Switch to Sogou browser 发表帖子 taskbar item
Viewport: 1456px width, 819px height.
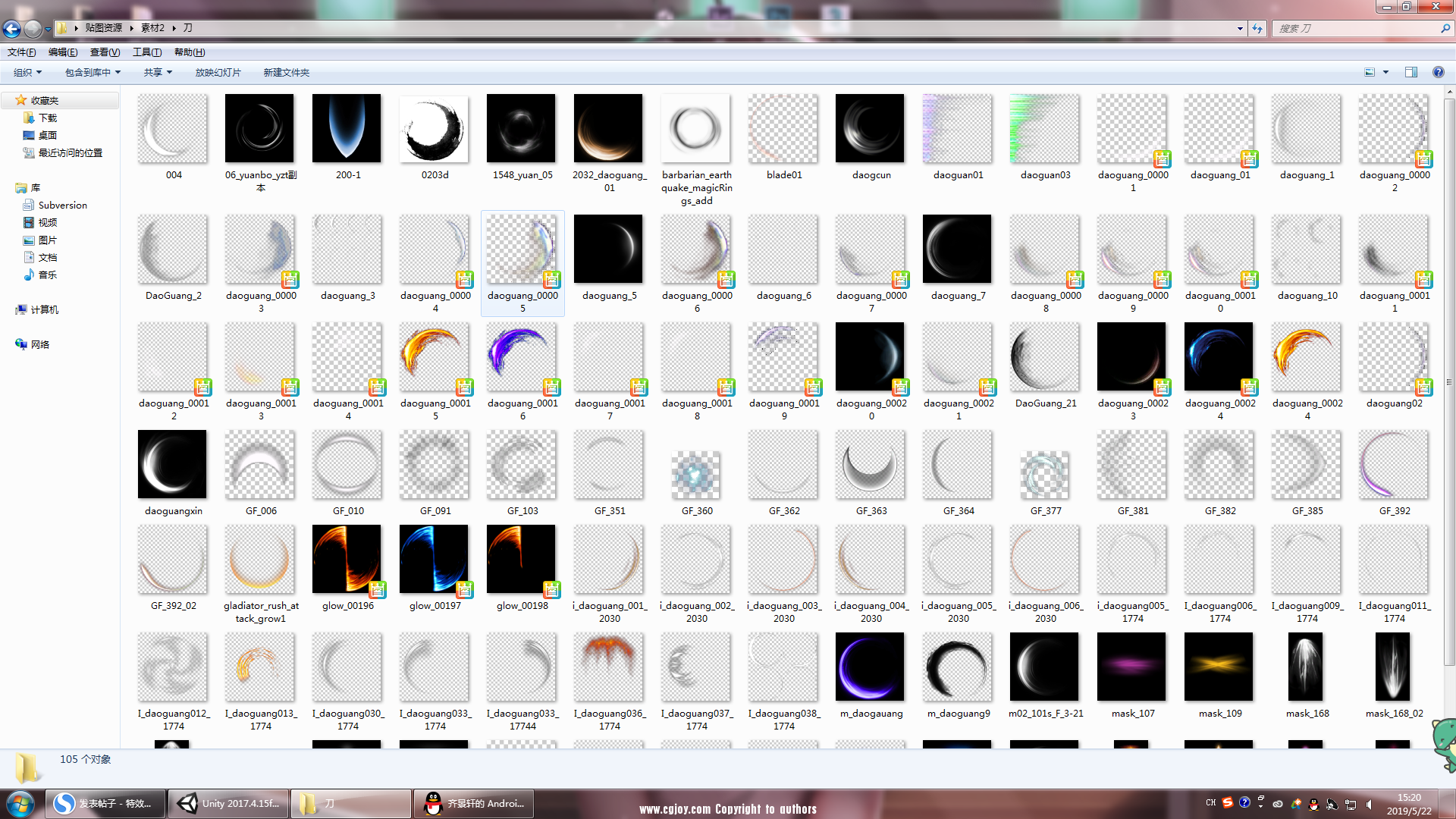click(105, 804)
